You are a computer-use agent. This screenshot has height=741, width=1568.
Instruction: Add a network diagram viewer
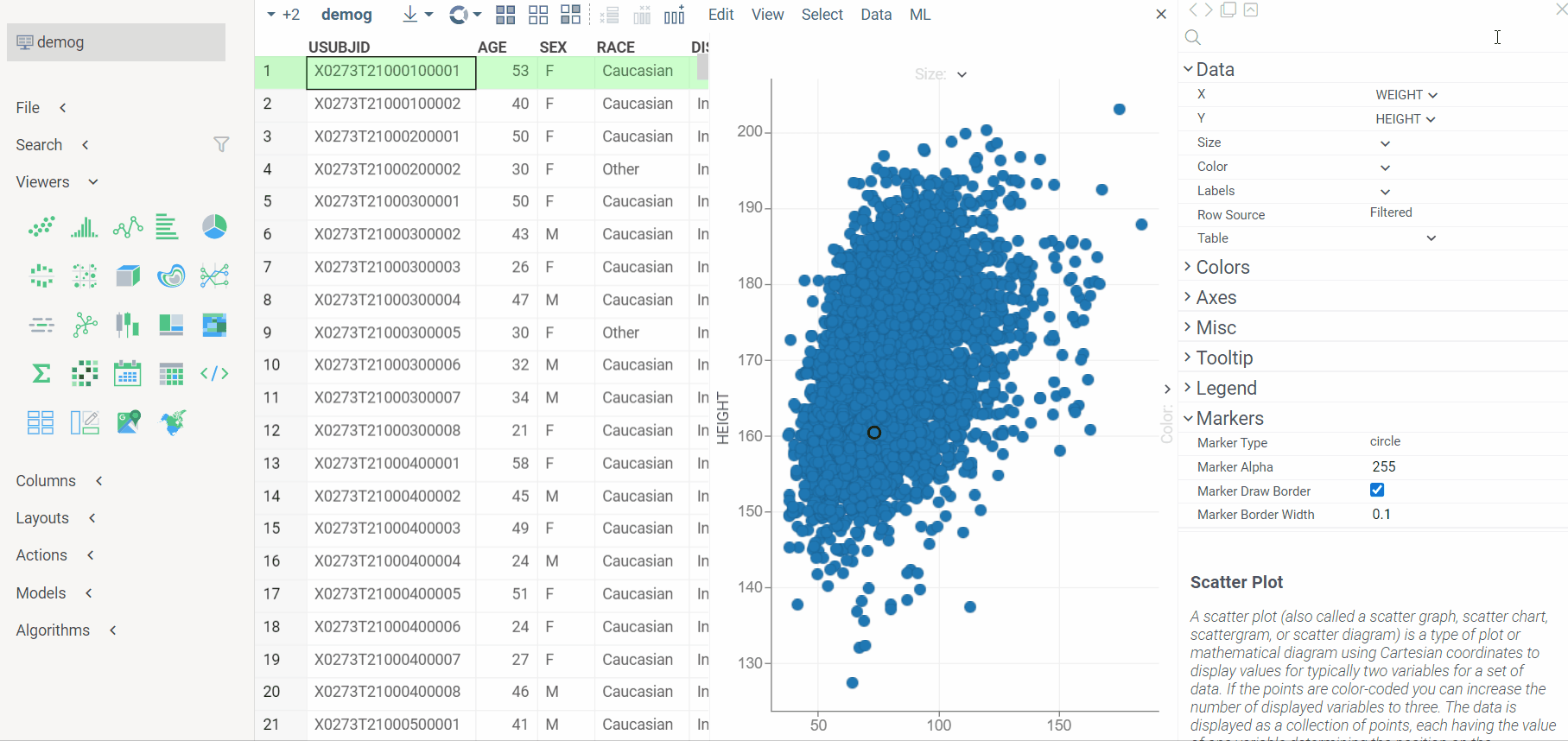[x=85, y=325]
